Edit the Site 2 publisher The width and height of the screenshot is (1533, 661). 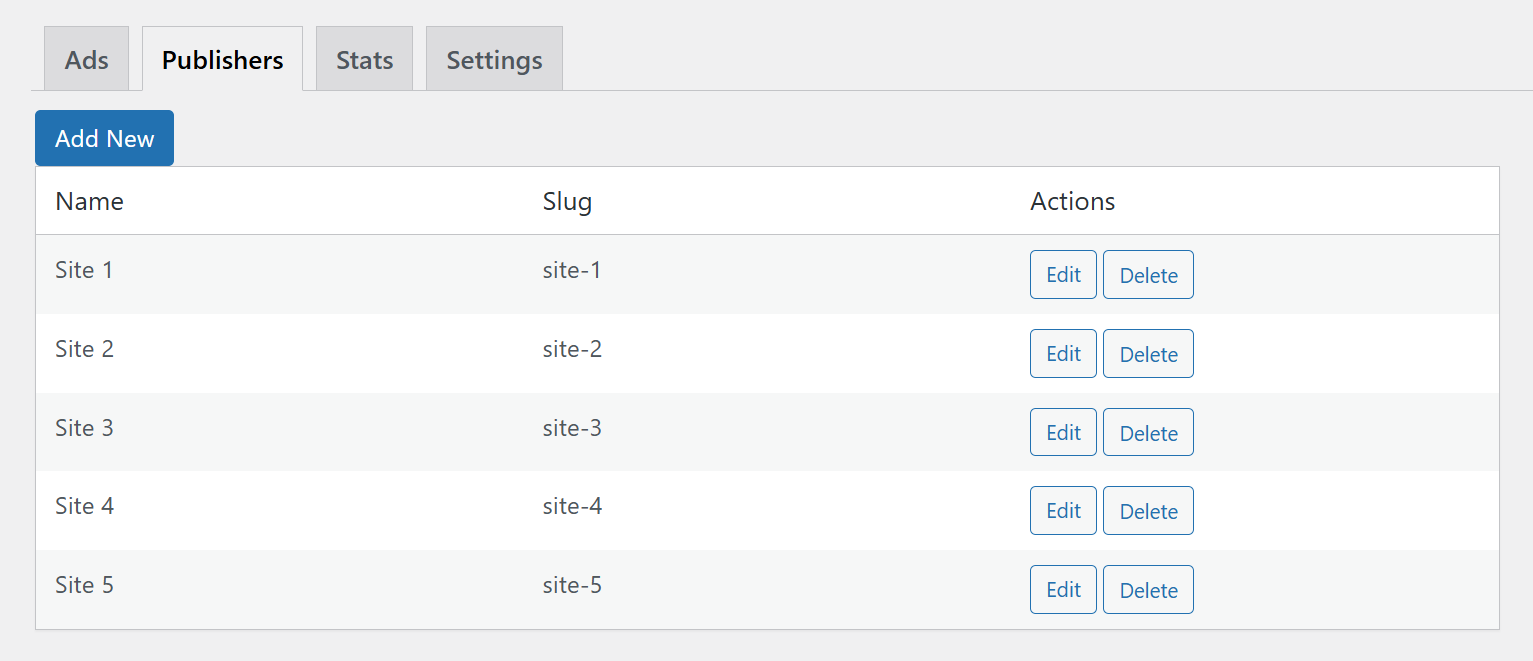(1063, 354)
